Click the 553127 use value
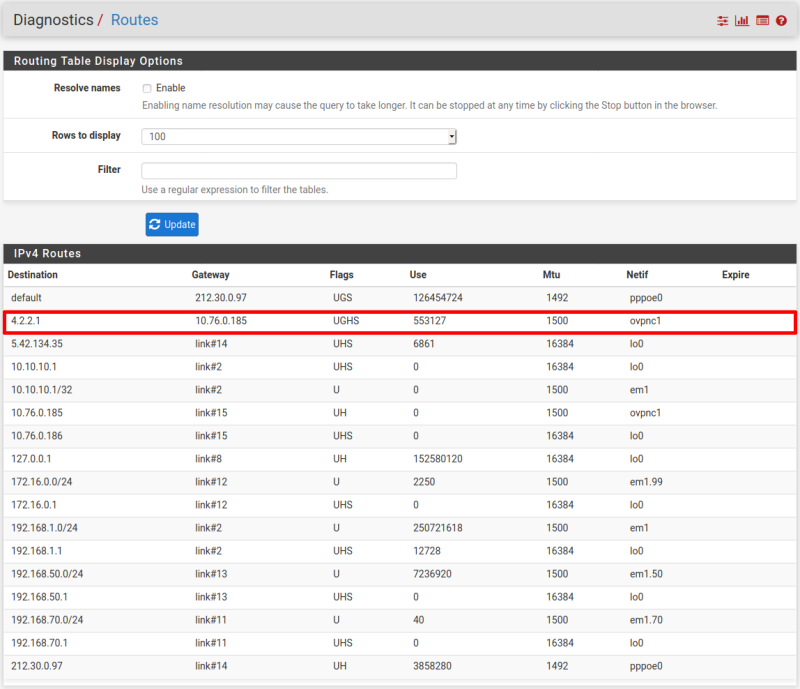800x689 pixels. click(x=430, y=321)
